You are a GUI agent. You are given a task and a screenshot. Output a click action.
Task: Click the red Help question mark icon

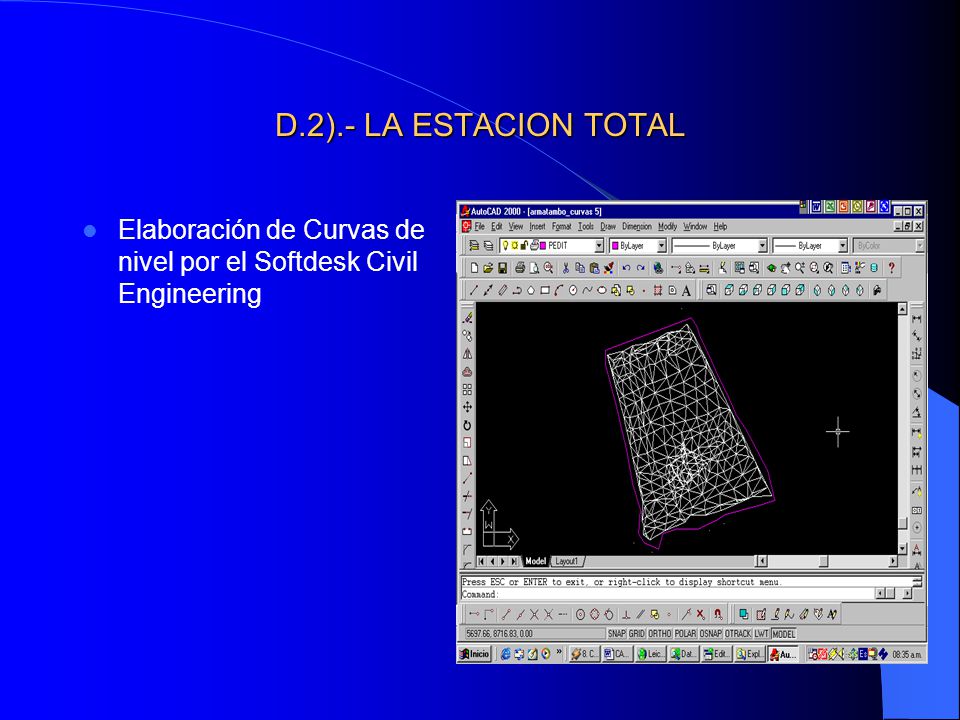(x=891, y=268)
